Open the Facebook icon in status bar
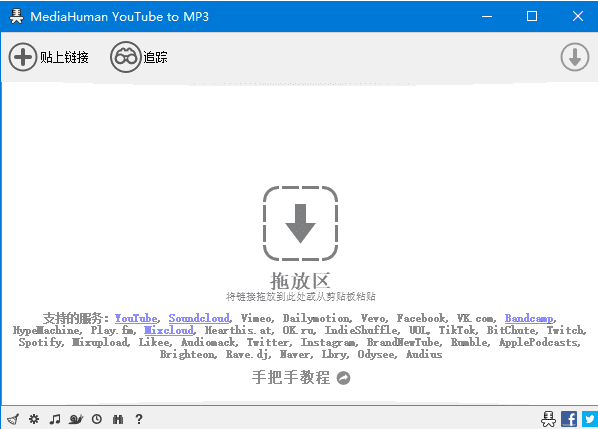This screenshot has width=598, height=429. (569, 419)
